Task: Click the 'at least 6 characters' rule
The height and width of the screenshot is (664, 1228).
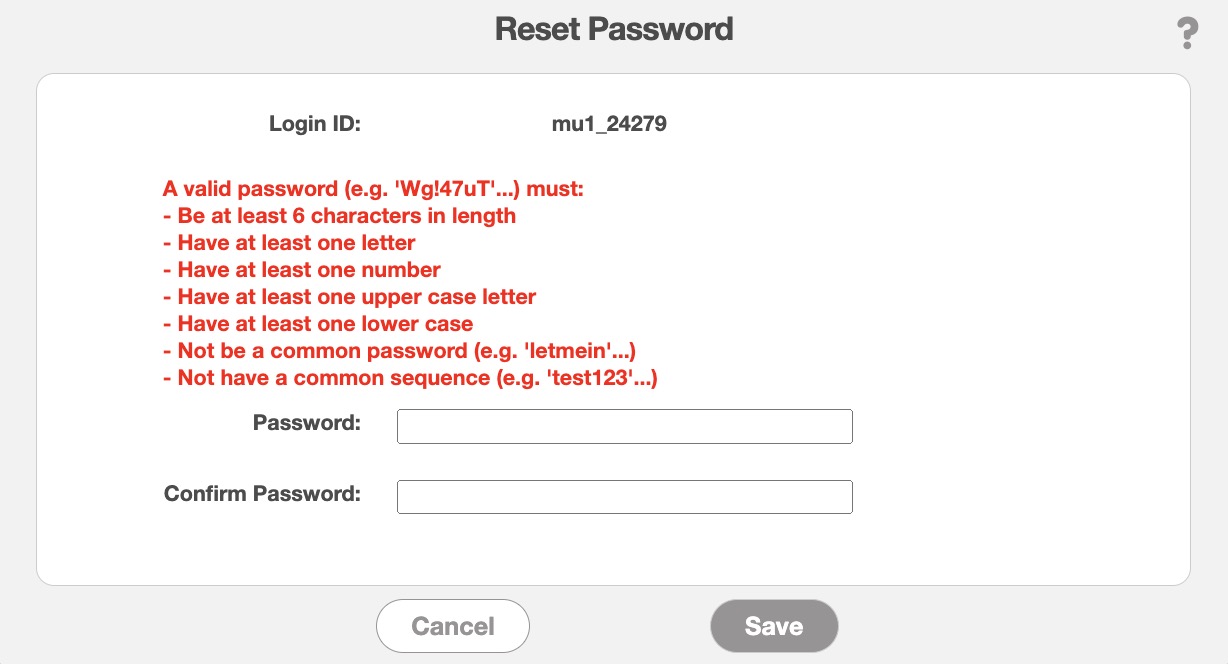Action: [346, 216]
